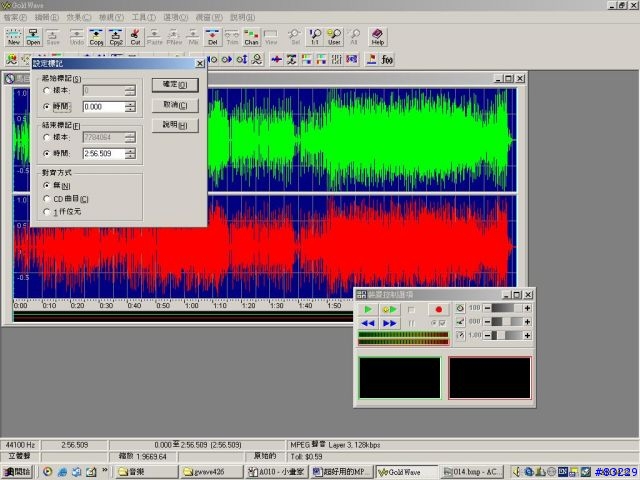Click the plus button of speed row 1.00
640x480 pixels.
point(527,336)
